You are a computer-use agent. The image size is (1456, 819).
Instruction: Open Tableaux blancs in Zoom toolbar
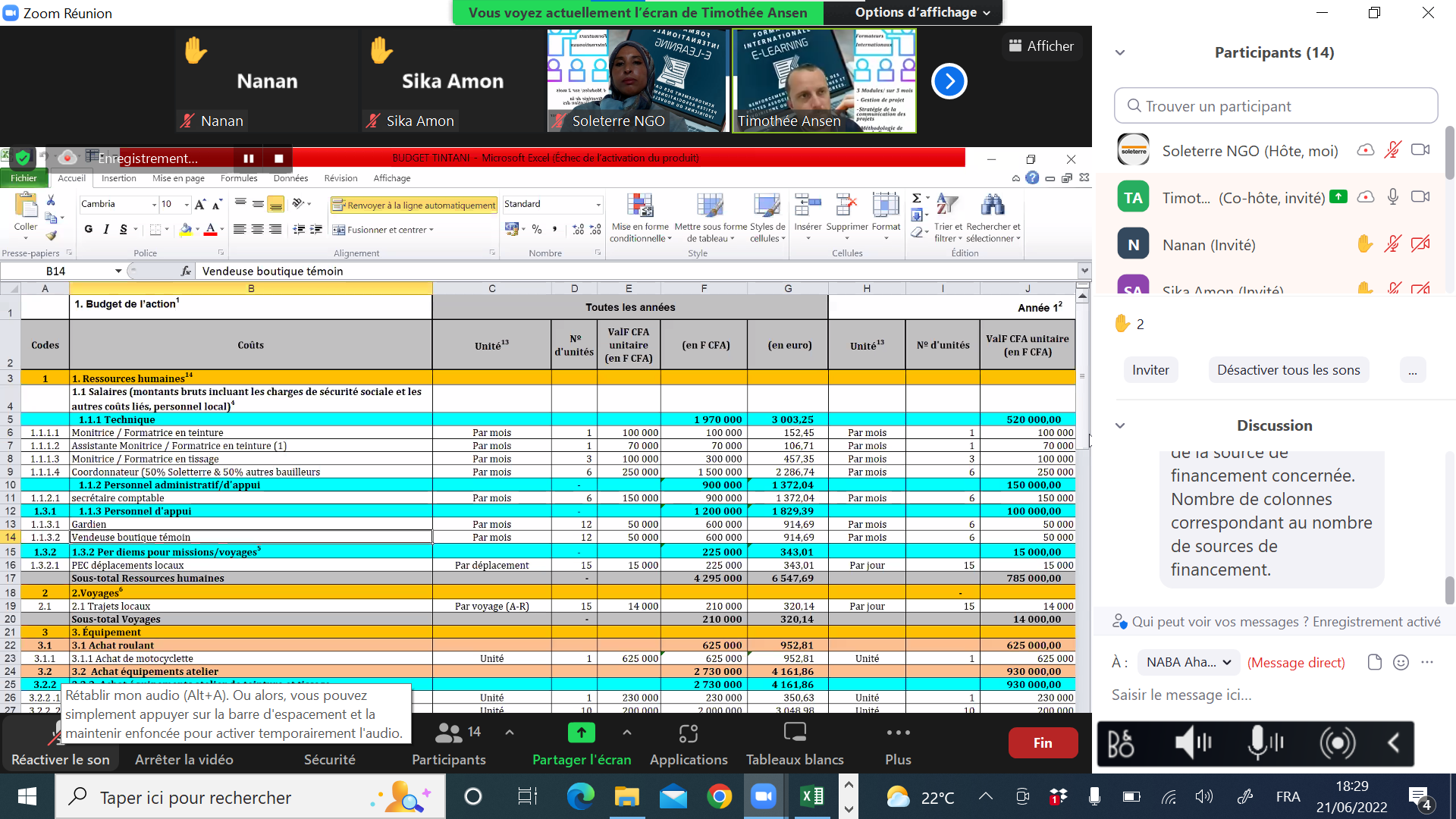point(795,744)
